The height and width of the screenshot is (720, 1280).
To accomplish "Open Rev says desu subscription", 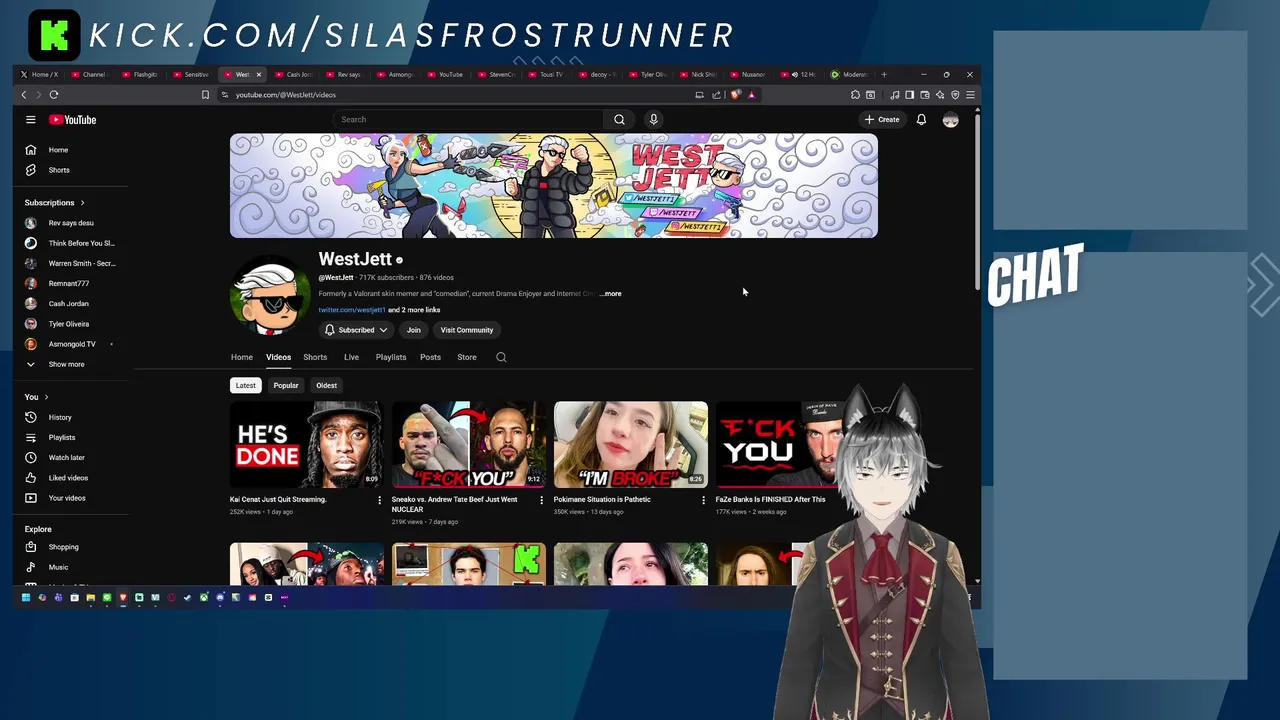I will (x=69, y=223).
